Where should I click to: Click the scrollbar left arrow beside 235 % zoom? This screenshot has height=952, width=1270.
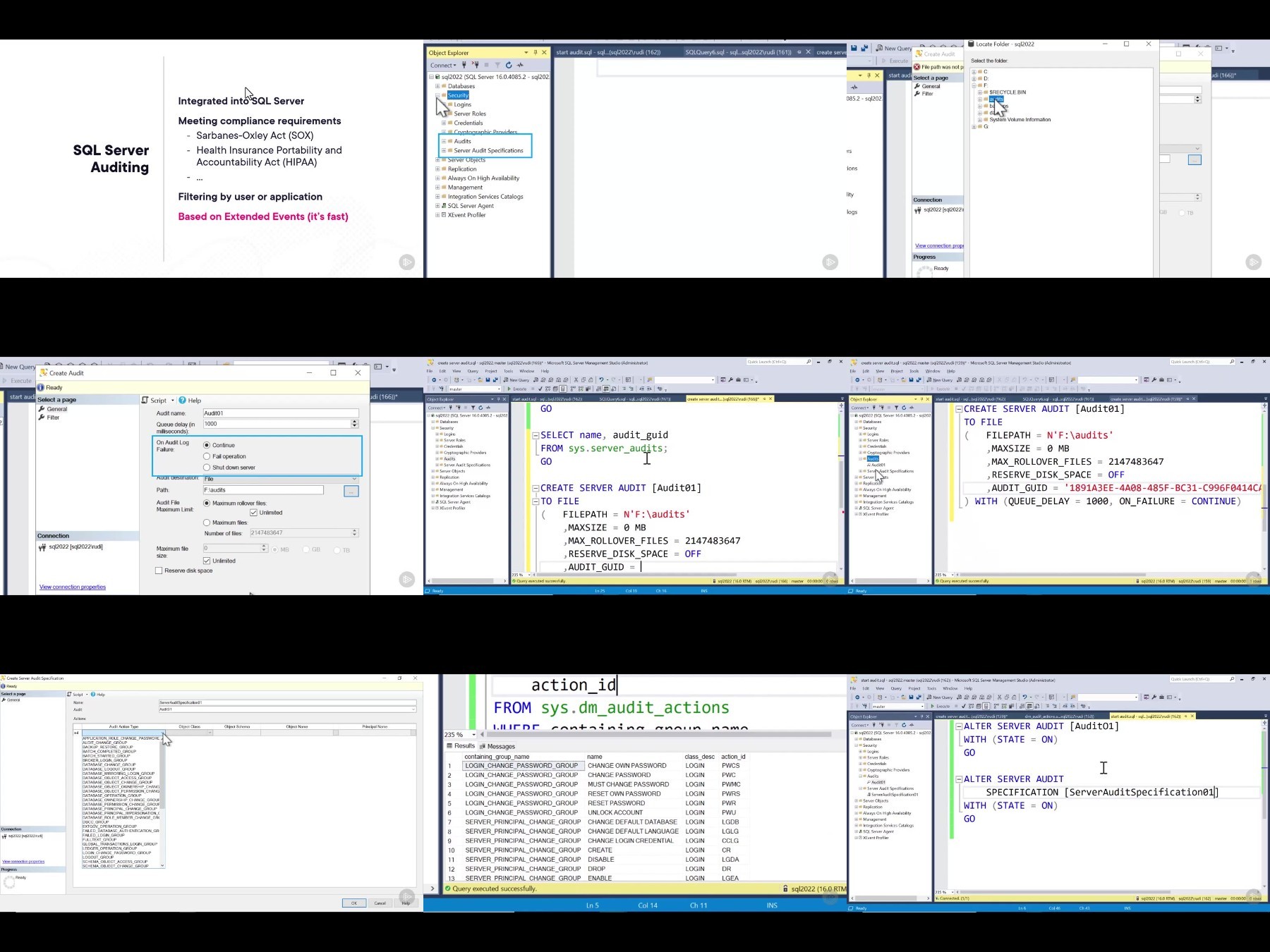[482, 734]
